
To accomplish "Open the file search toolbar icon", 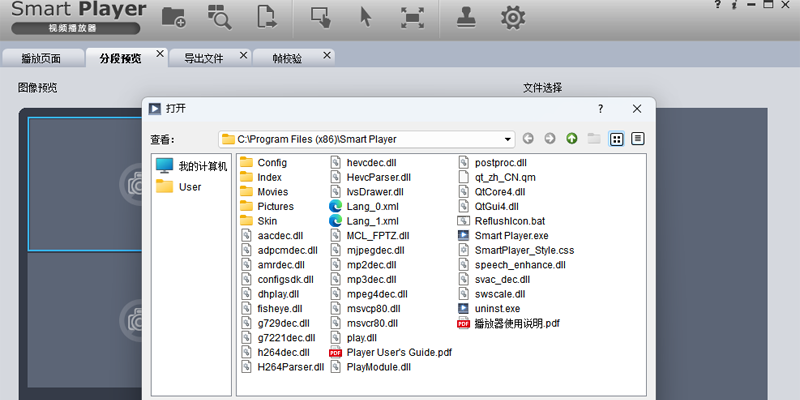I will coord(220,17).
